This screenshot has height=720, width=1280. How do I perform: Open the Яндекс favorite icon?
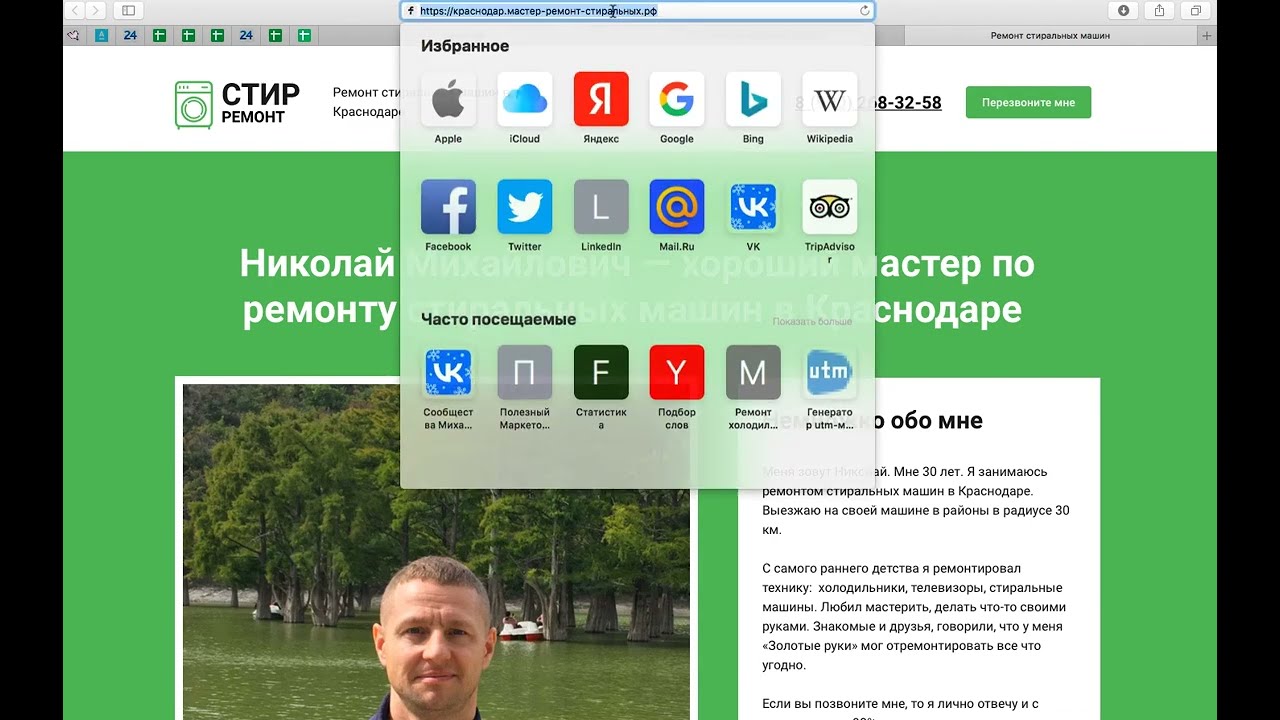click(x=600, y=100)
